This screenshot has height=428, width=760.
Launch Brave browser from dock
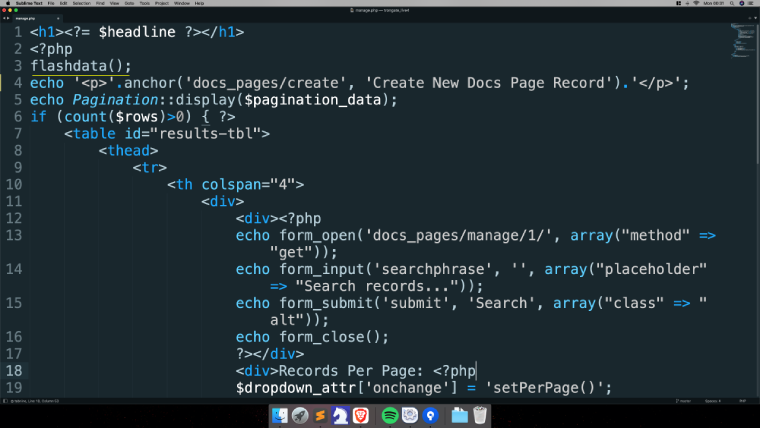pos(361,415)
